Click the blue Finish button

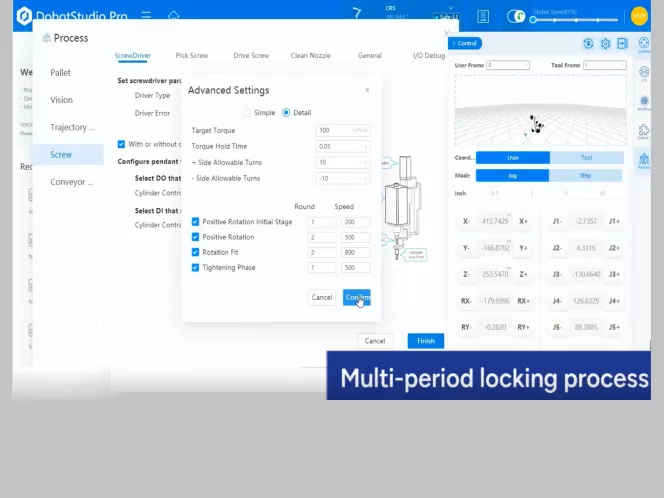tap(426, 341)
